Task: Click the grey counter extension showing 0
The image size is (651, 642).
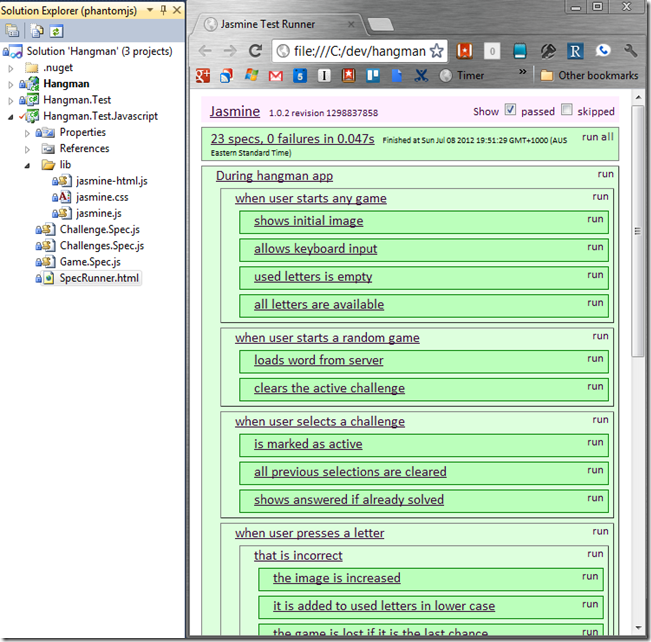Action: (492, 51)
